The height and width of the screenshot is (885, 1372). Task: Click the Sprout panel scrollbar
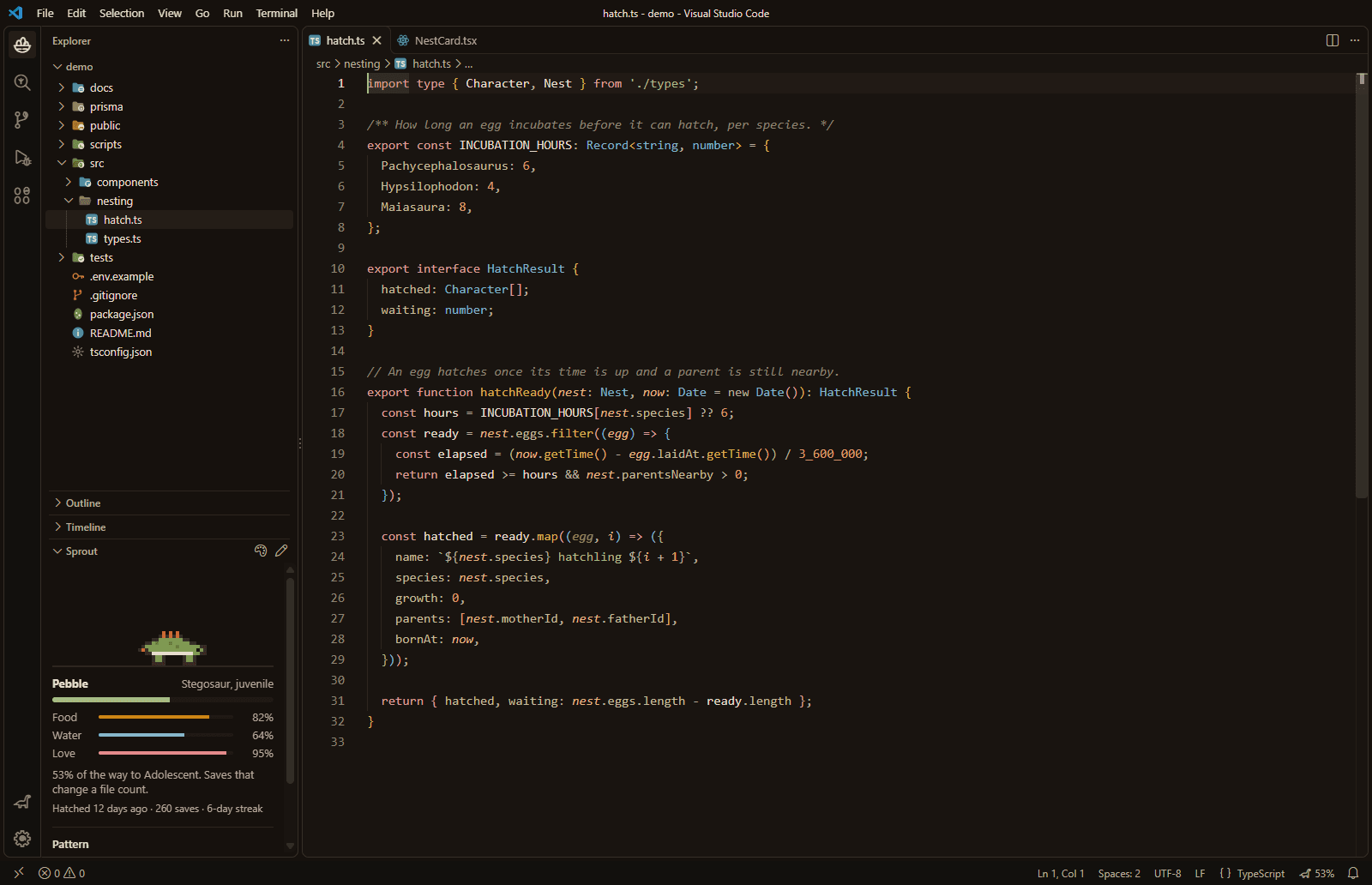click(290, 680)
